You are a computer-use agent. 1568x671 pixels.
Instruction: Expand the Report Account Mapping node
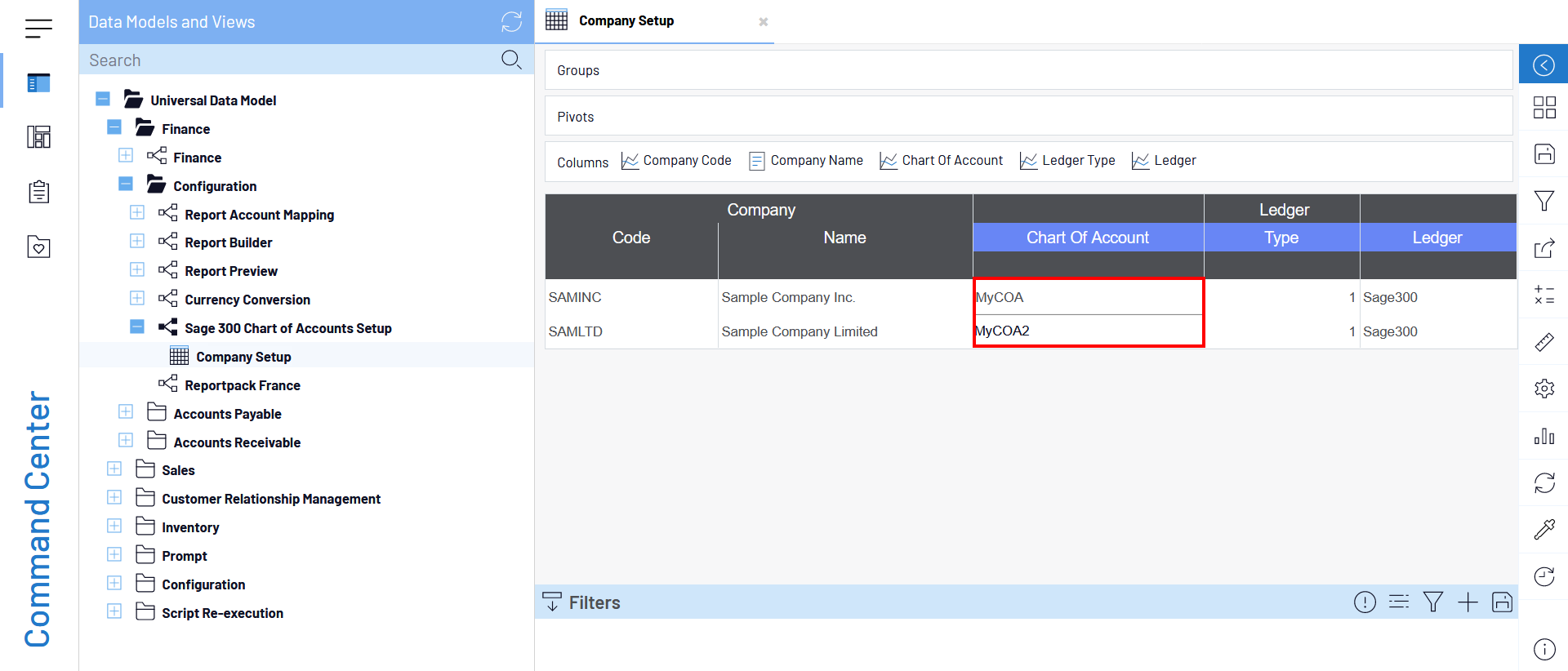click(137, 213)
